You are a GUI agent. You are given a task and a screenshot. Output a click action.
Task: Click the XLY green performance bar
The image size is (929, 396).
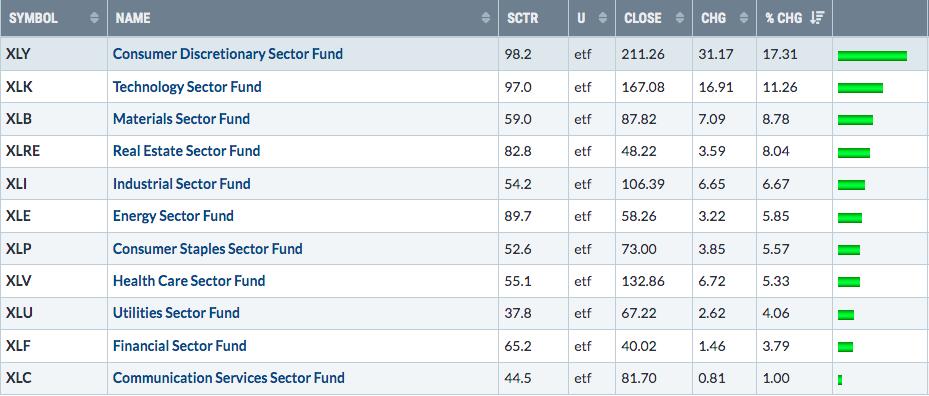coord(872,56)
